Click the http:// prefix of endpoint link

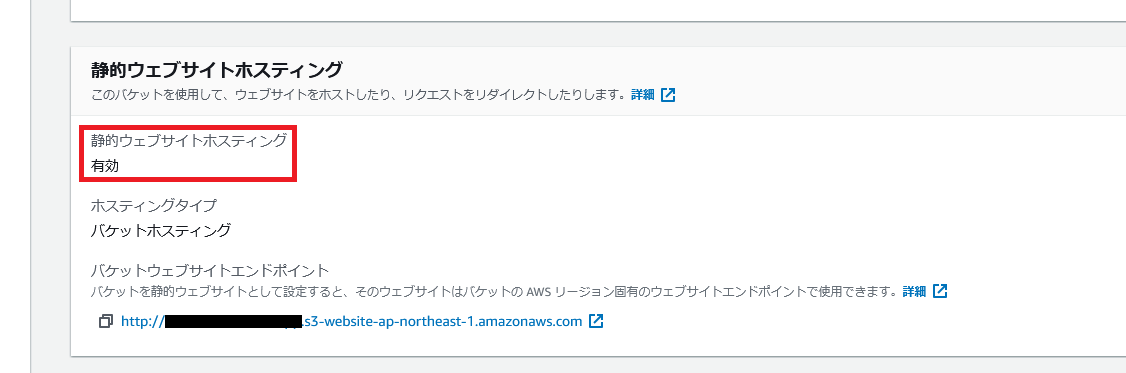(143, 321)
